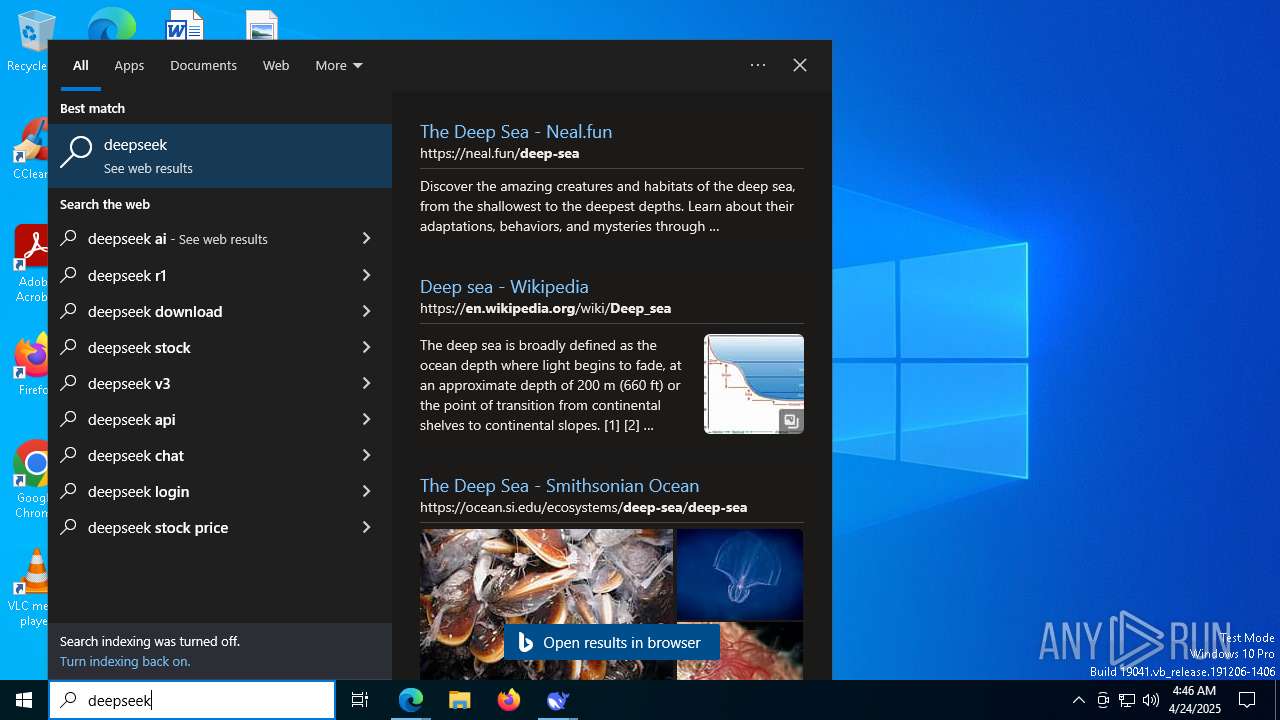
Task: Close the search panel with X
Action: pos(800,65)
